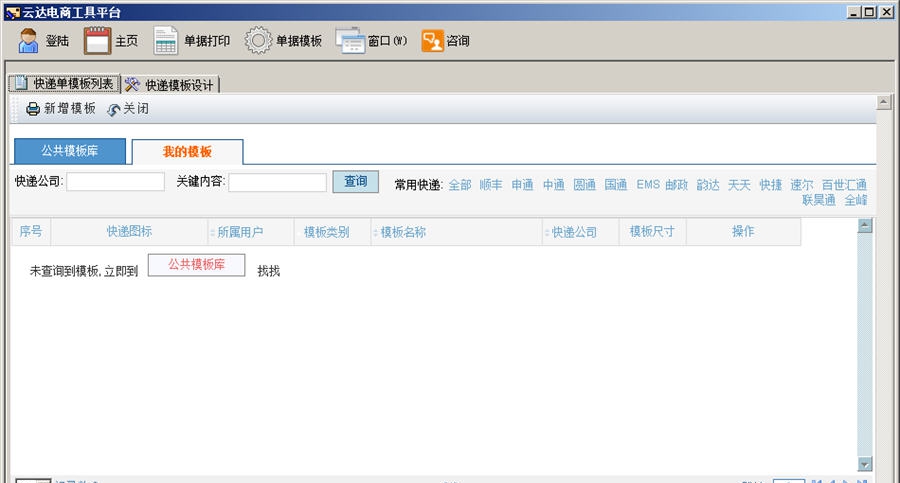Click the 模板尺寸 column header
This screenshot has width=900, height=483.
[651, 231]
